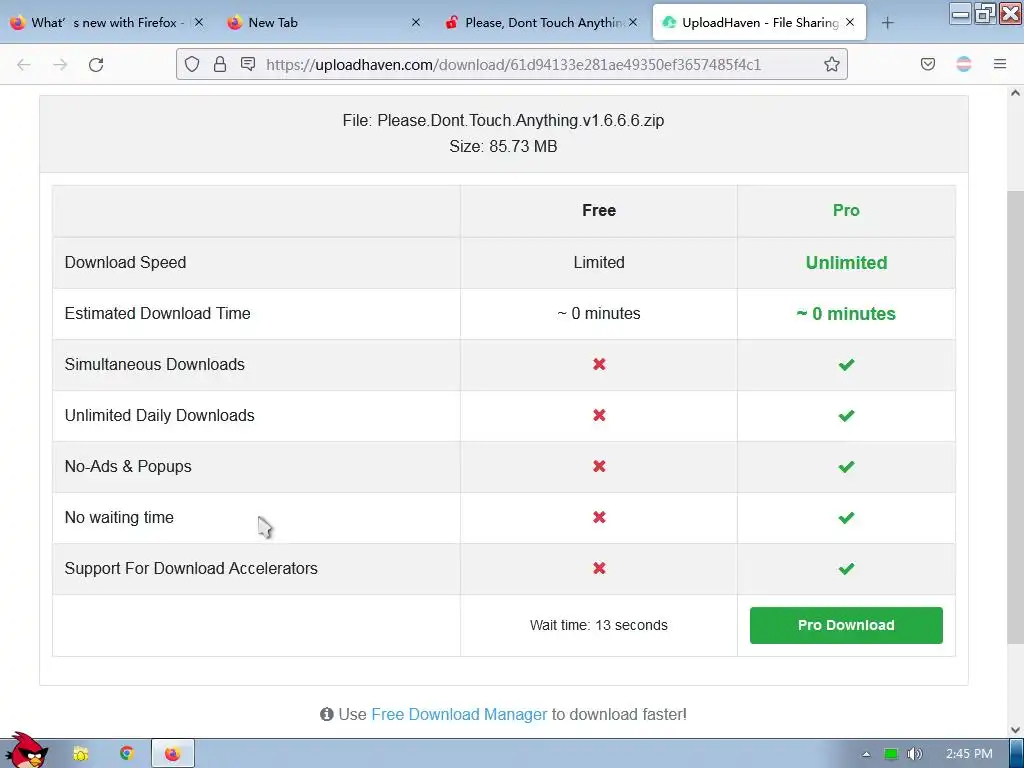Click the page scrollbar down arrow
This screenshot has height=768, width=1024.
click(1015, 729)
